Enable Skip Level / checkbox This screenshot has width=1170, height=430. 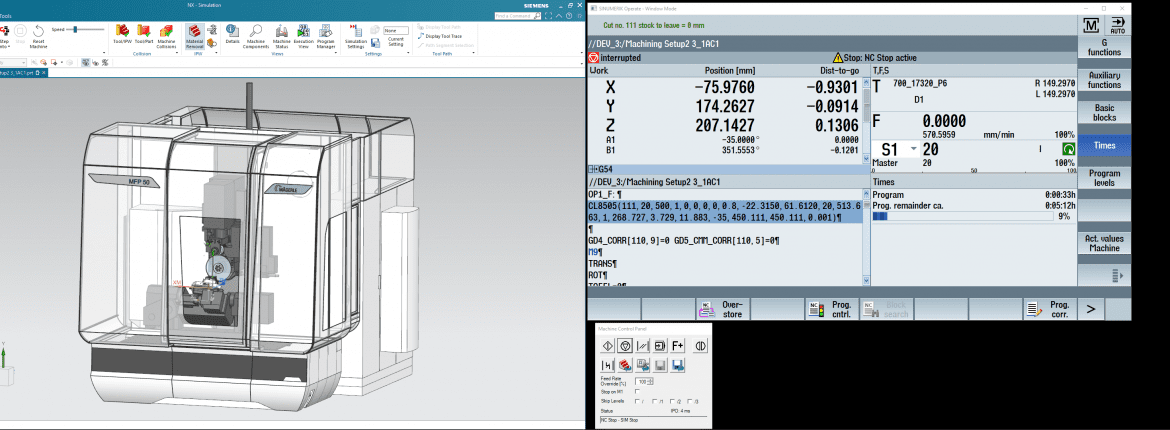point(636,401)
